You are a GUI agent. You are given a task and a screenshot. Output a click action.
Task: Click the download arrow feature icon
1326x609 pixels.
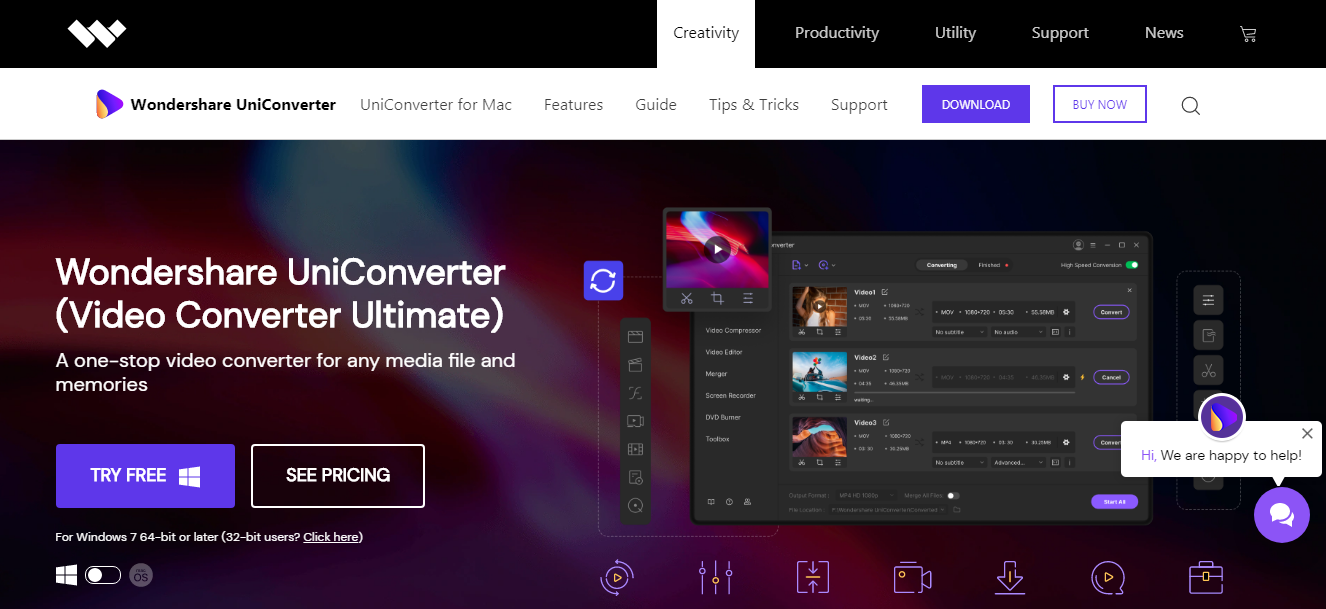pos(1010,577)
